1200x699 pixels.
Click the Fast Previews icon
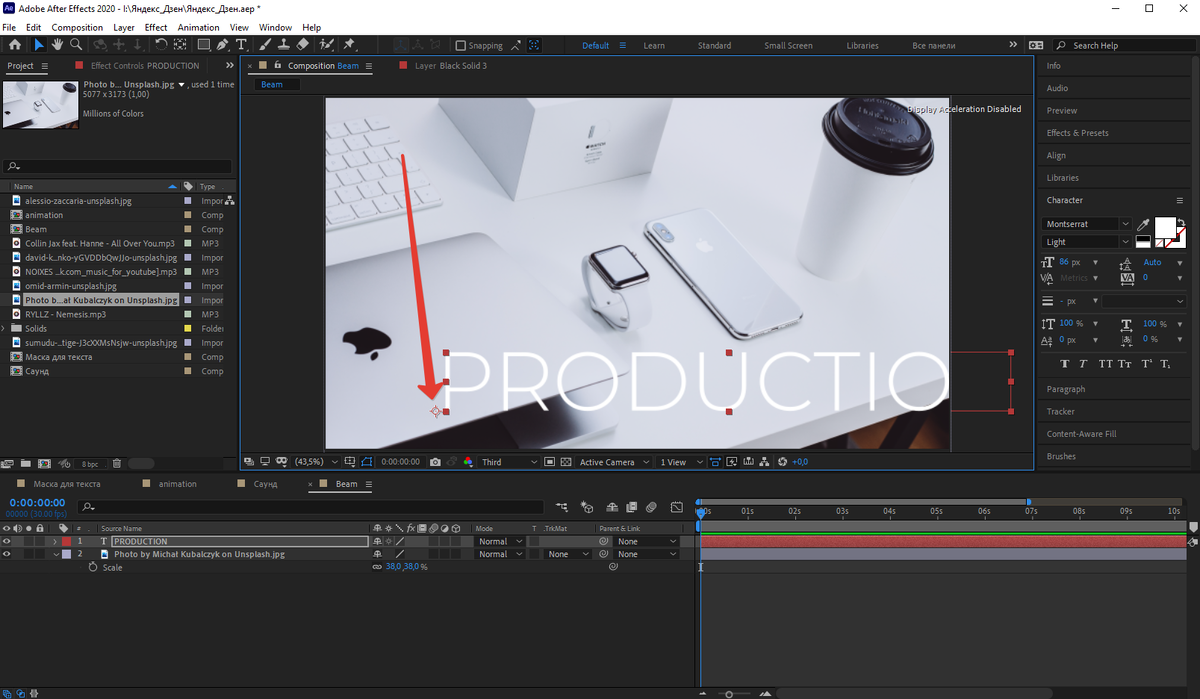point(732,462)
